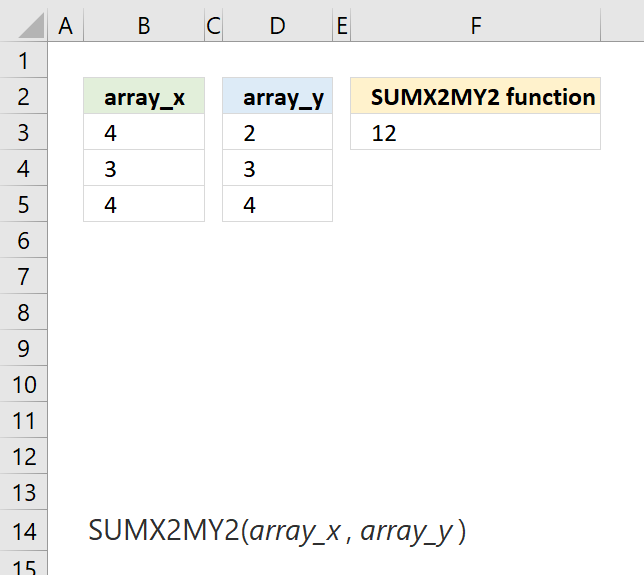
Task: Click the SUMX2MY2 syntax text in row 14
Action: [277, 531]
